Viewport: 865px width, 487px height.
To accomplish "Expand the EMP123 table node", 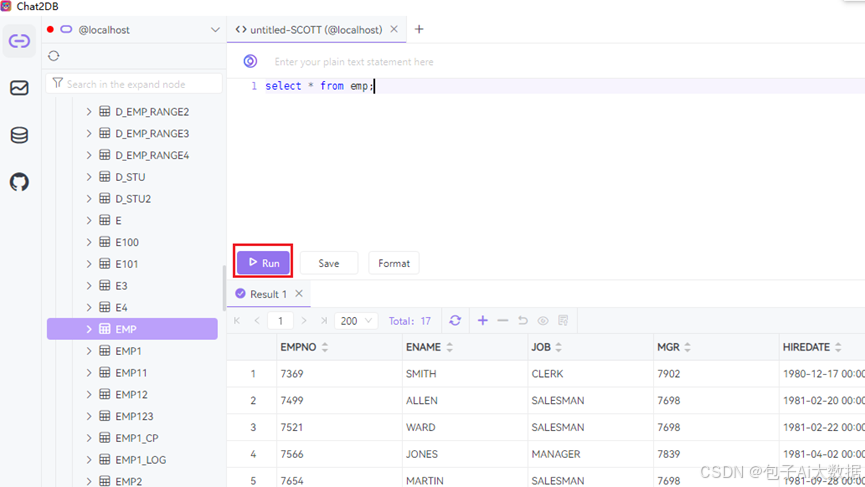I will point(89,416).
